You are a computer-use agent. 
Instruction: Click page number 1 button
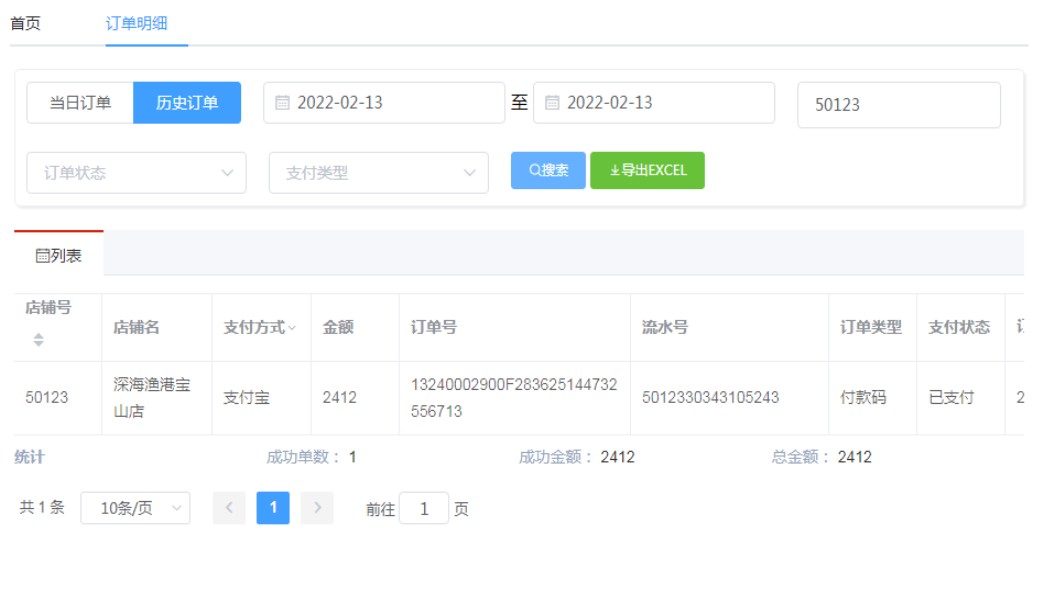coord(273,508)
